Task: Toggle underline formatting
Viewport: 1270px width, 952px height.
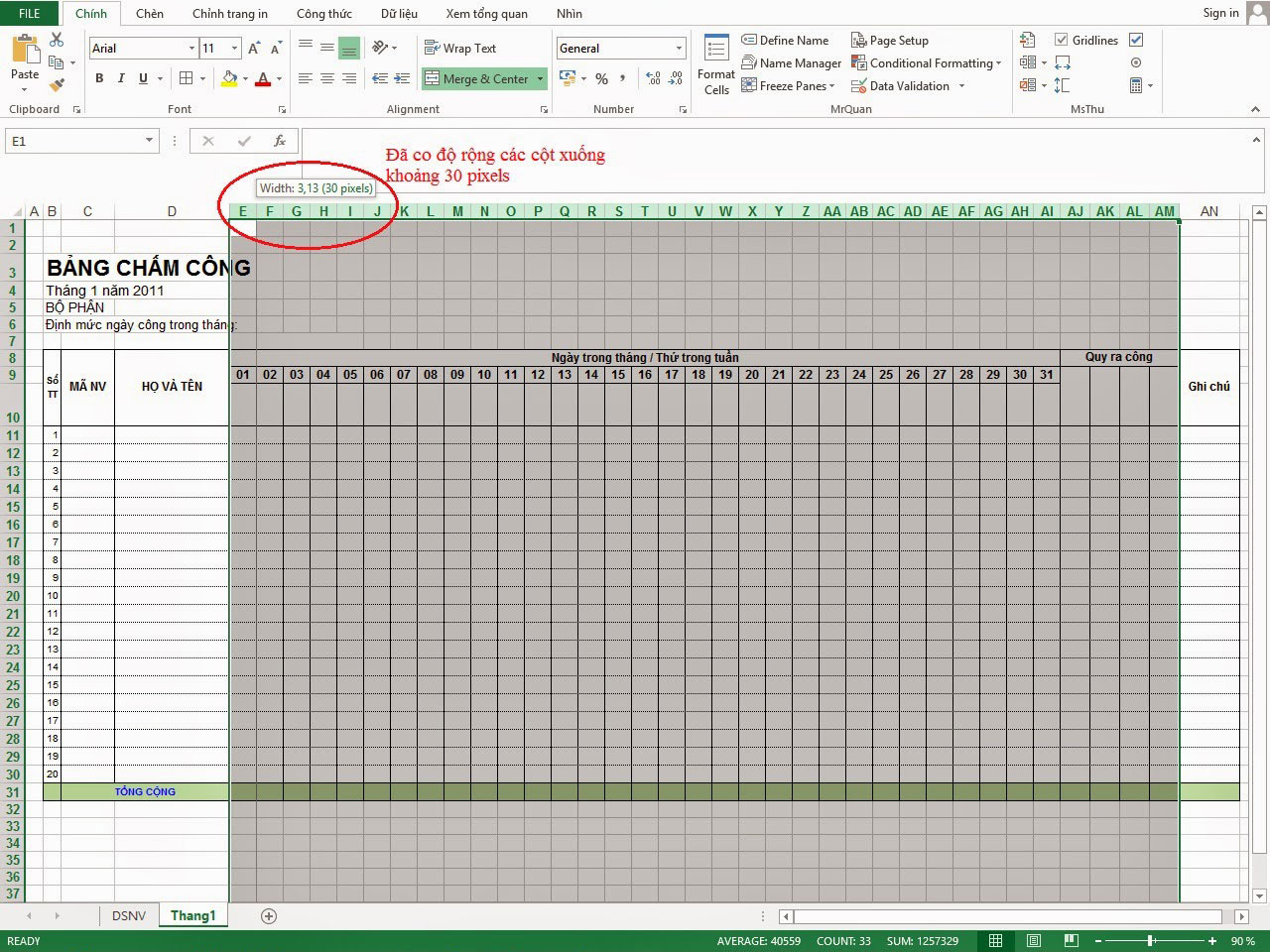Action: pos(143,77)
